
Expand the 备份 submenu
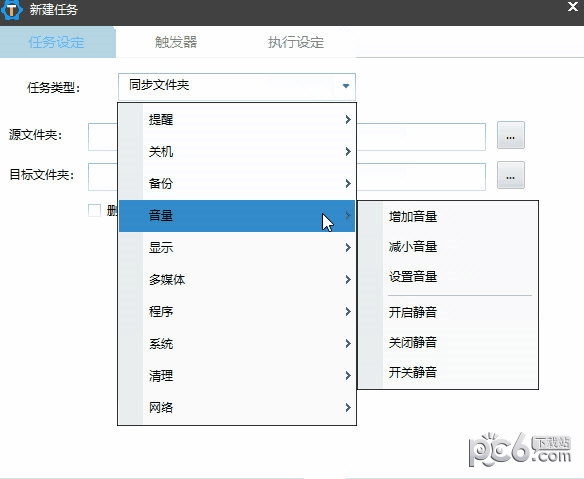point(237,184)
